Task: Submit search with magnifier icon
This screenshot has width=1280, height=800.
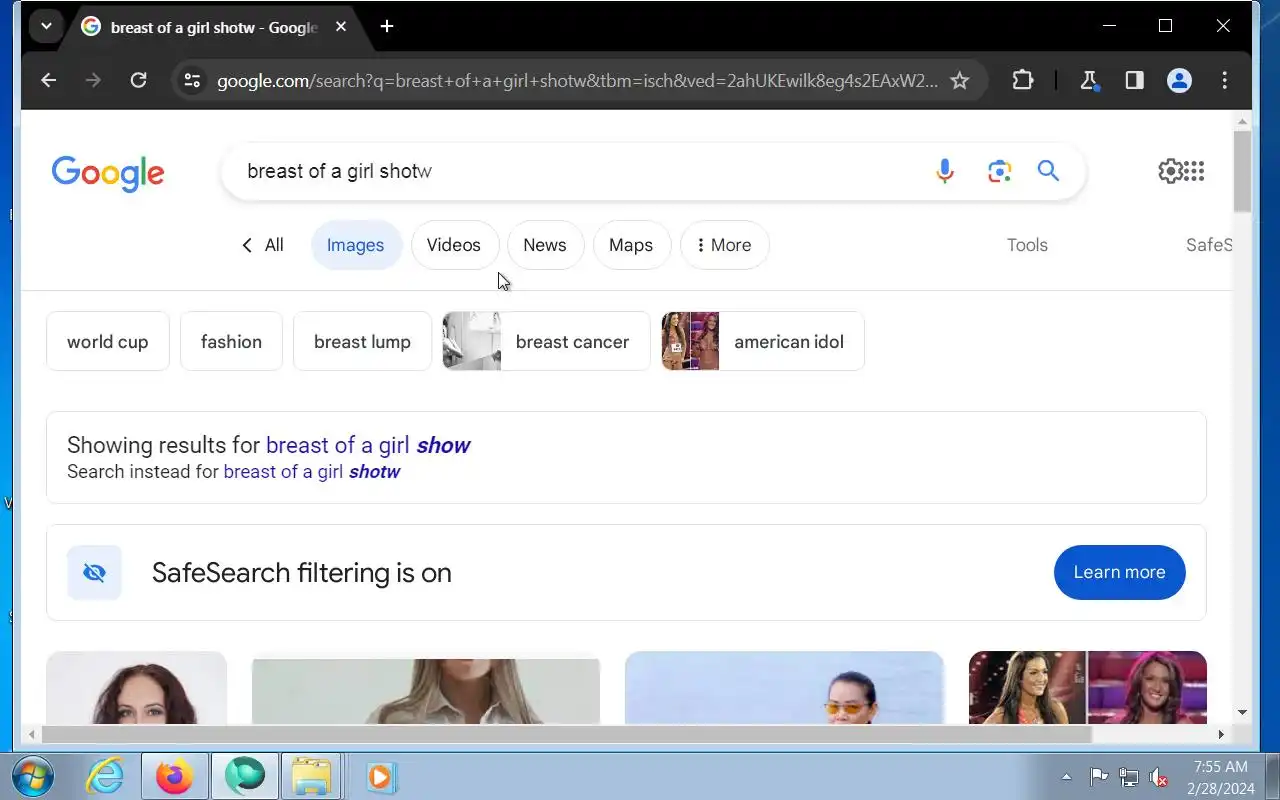Action: 1048,171
